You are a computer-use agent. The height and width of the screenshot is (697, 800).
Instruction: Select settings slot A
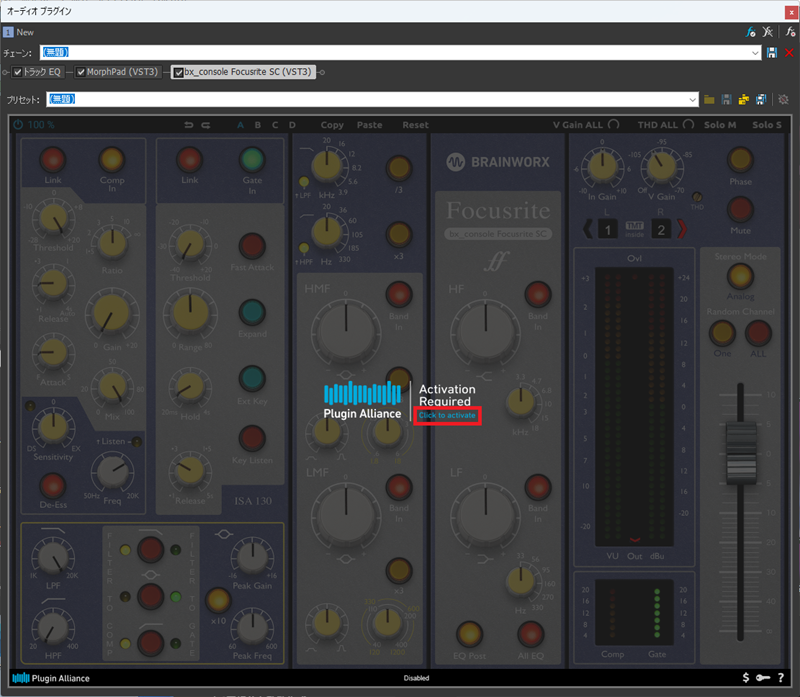coord(240,125)
